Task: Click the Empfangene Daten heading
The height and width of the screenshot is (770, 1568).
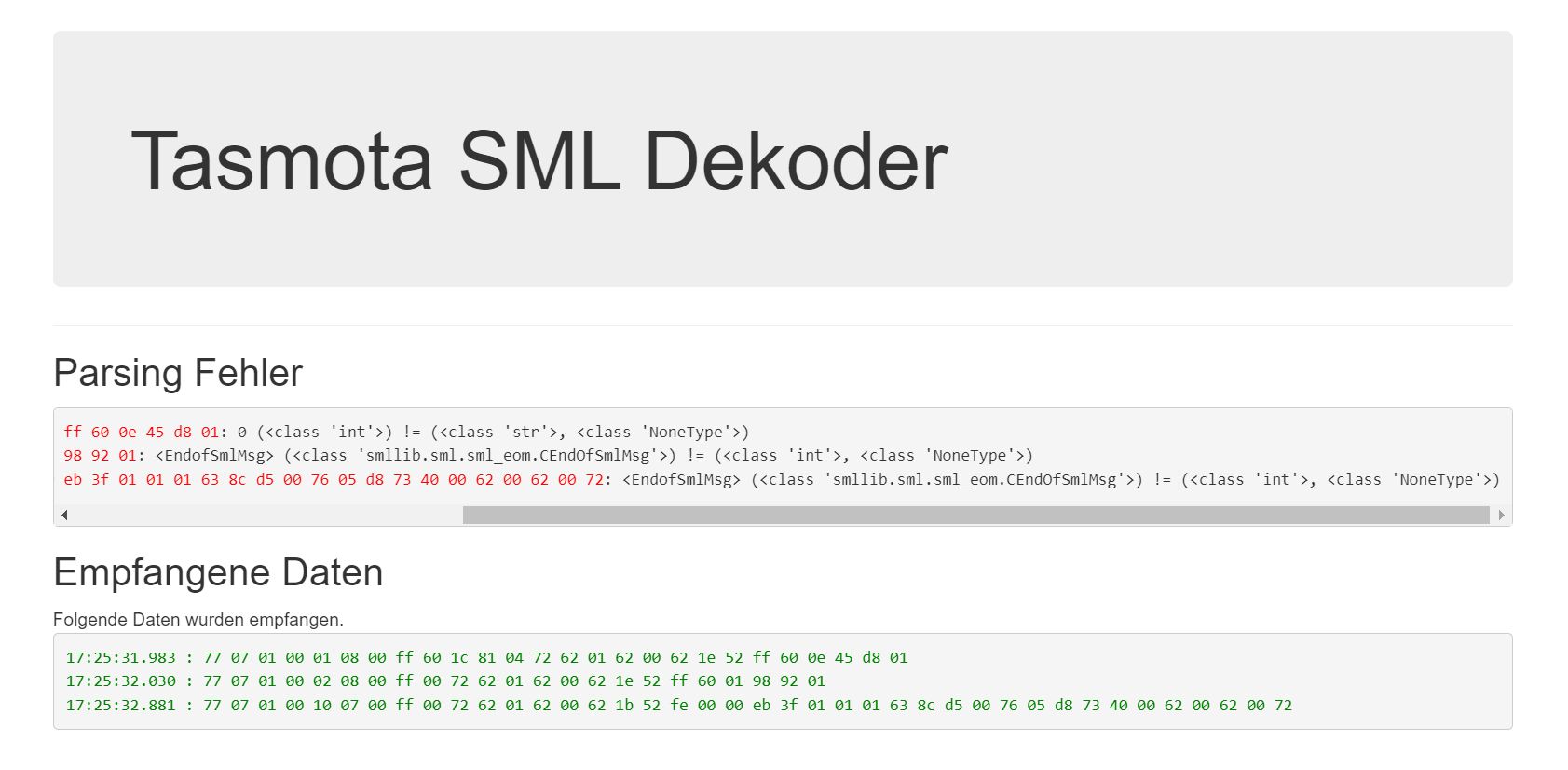Action: click(x=218, y=572)
